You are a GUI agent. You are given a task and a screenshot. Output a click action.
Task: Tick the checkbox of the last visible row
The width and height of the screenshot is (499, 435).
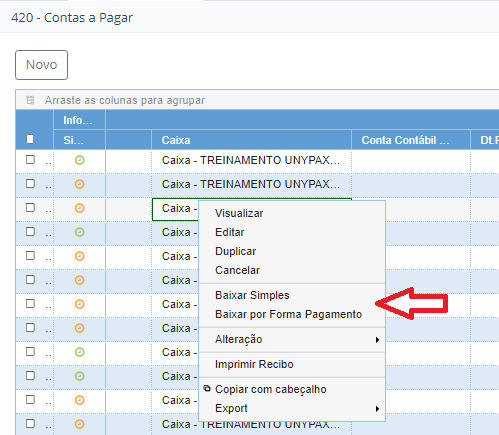[x=30, y=424]
